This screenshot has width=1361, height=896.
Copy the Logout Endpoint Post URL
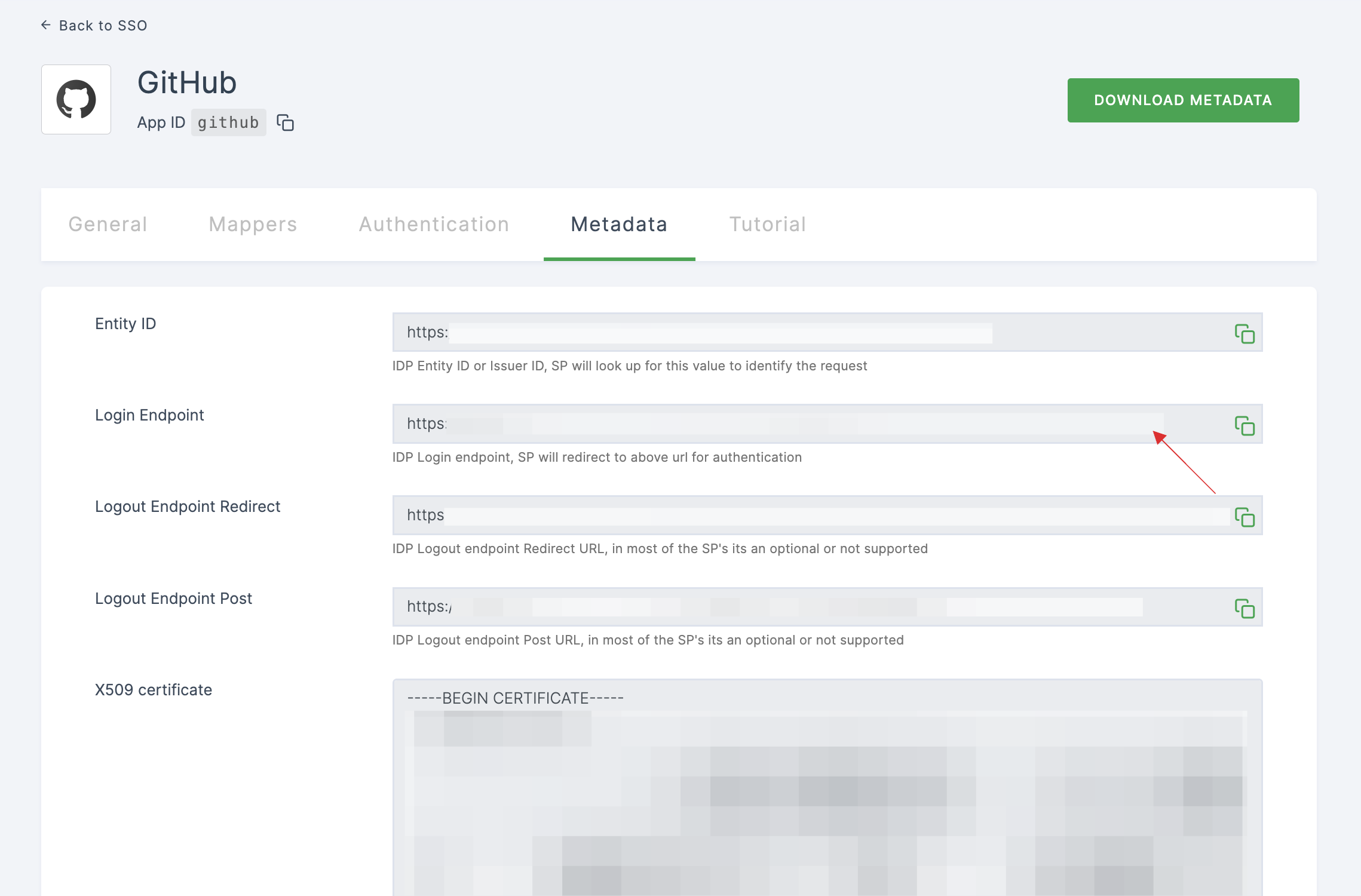click(1244, 608)
